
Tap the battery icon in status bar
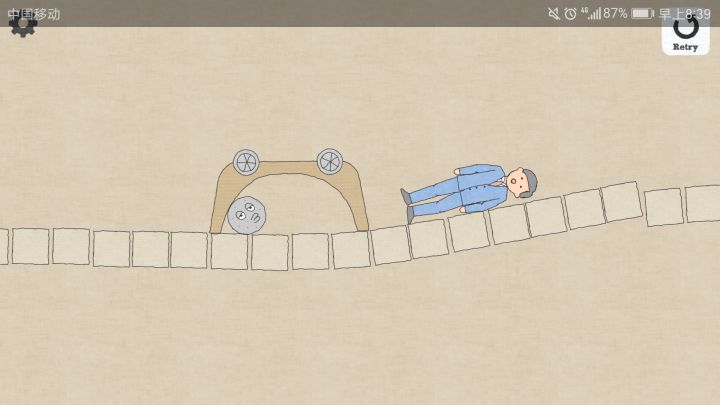point(642,13)
